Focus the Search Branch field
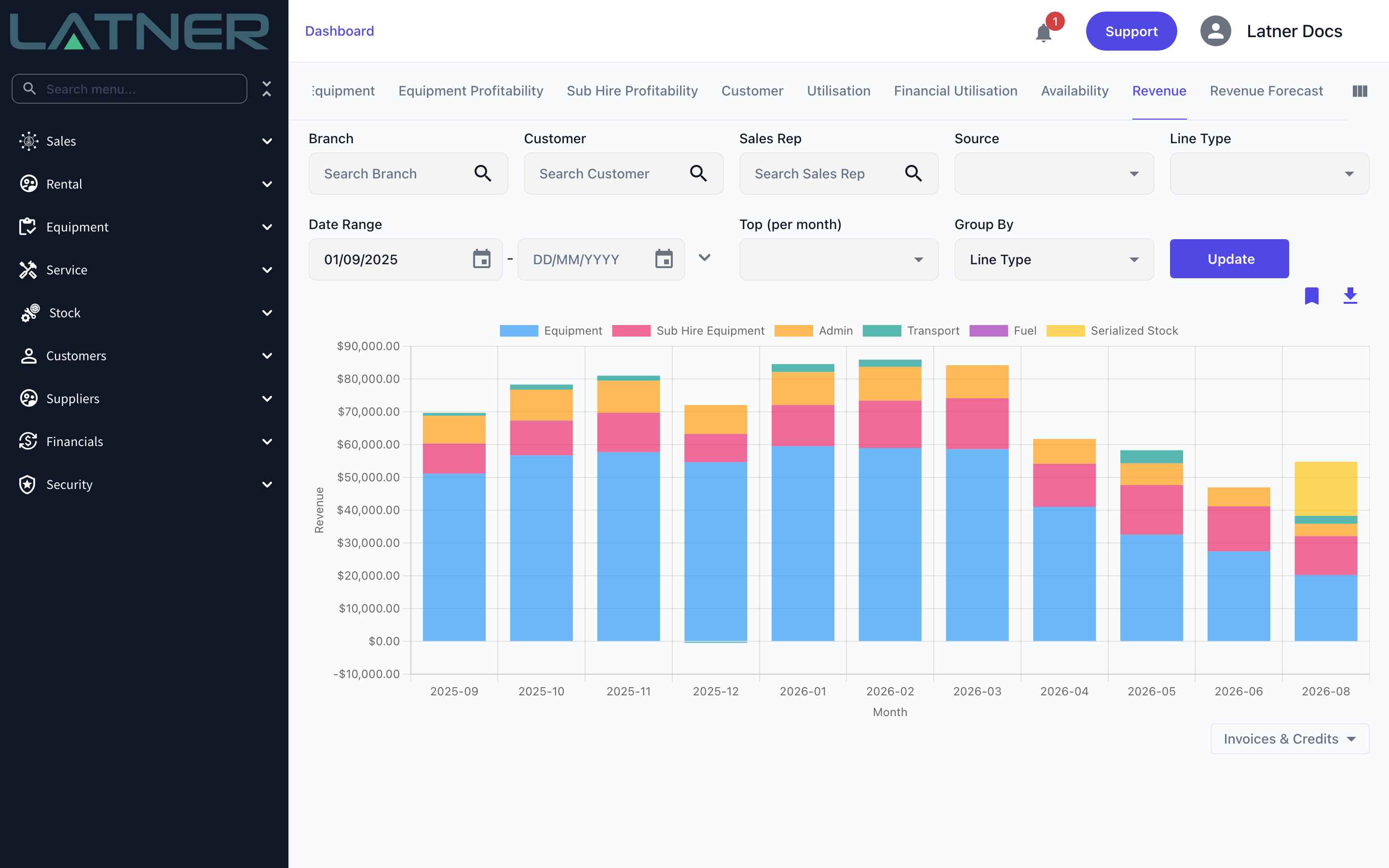 408,174
